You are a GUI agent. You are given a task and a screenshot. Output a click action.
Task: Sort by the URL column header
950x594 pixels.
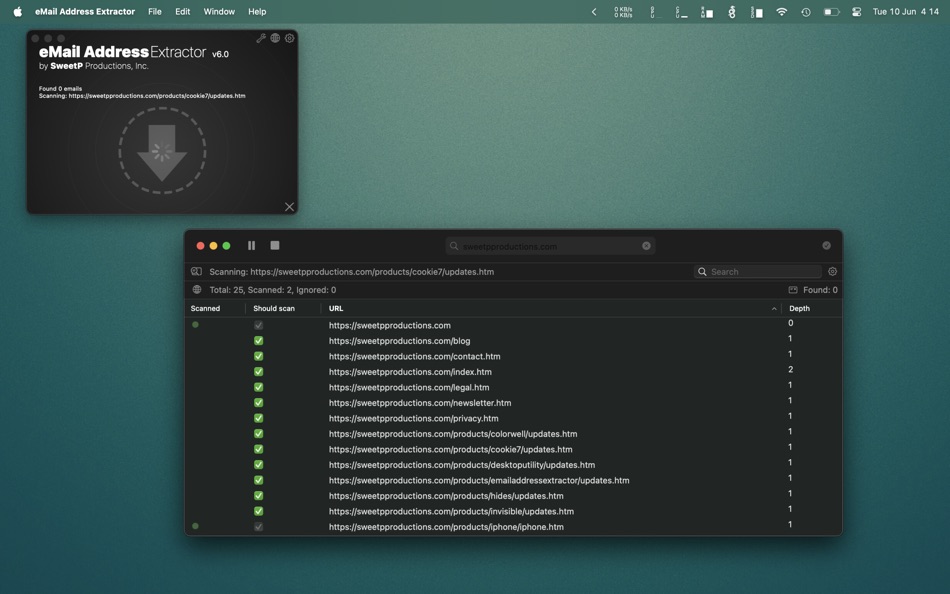(x=336, y=309)
